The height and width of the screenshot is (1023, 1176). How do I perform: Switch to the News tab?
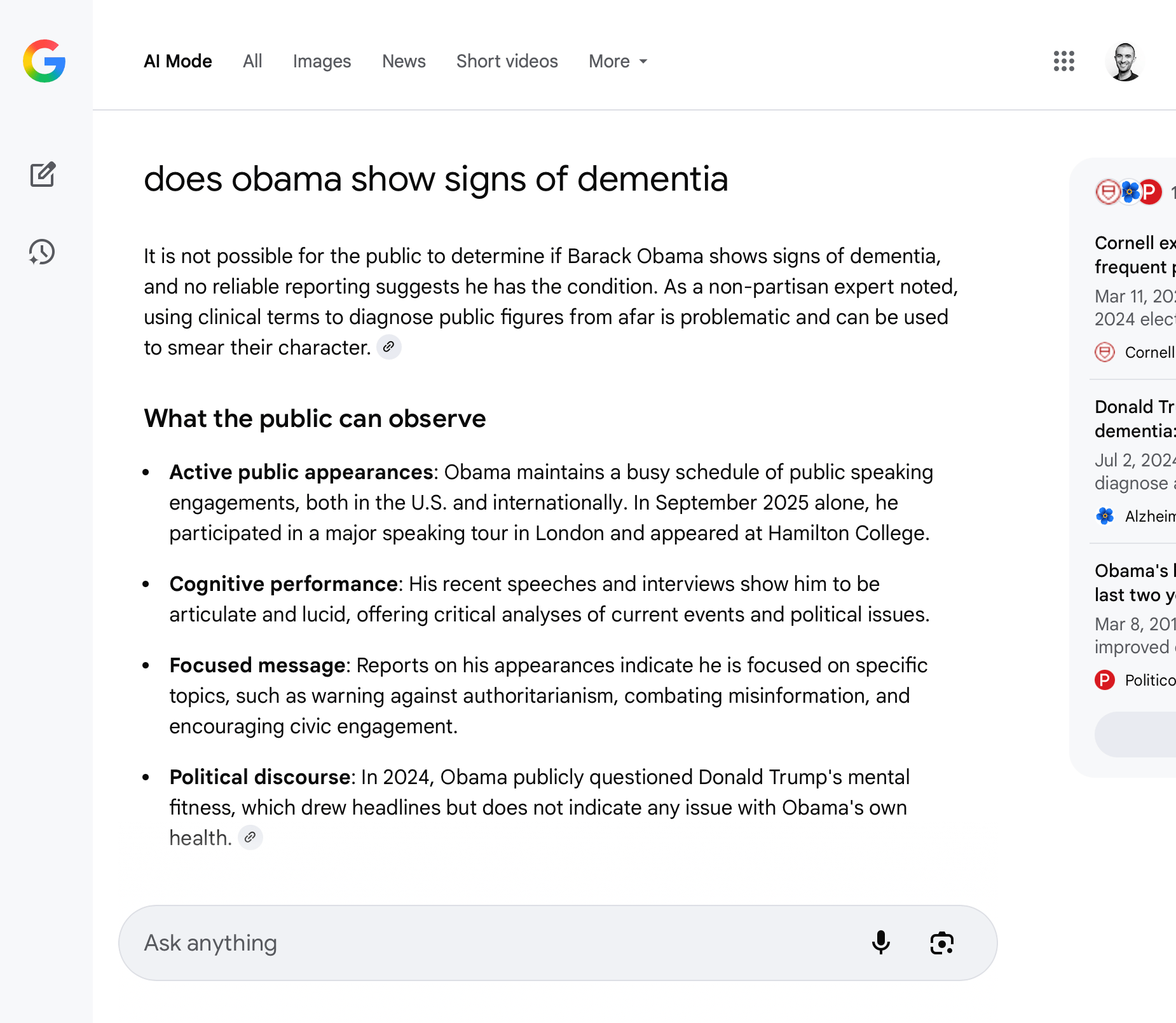click(x=404, y=61)
